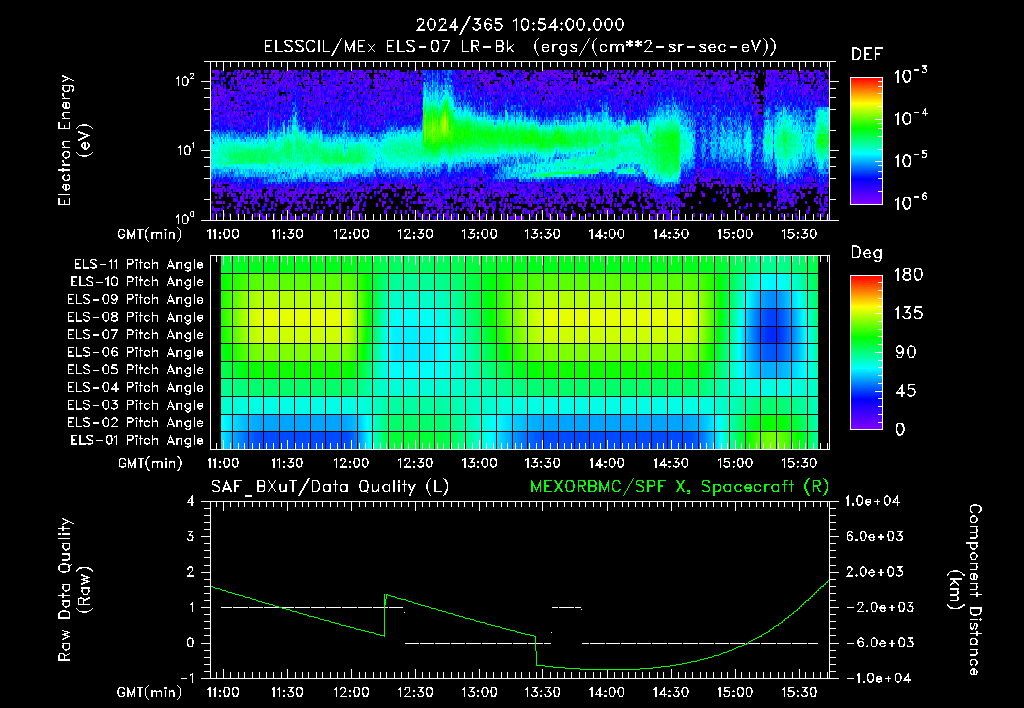
Task: Click ELS-04 Pitch Angle row label
Action: pos(136,387)
